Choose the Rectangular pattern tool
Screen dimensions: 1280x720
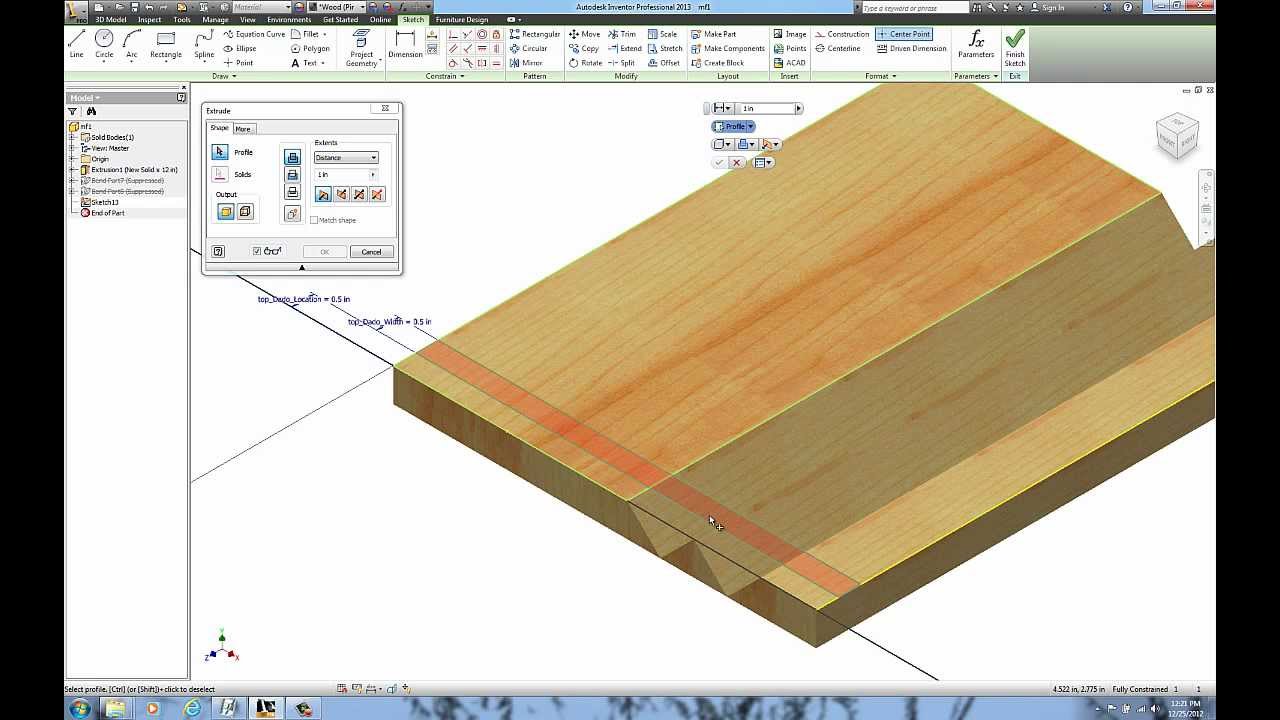point(534,34)
